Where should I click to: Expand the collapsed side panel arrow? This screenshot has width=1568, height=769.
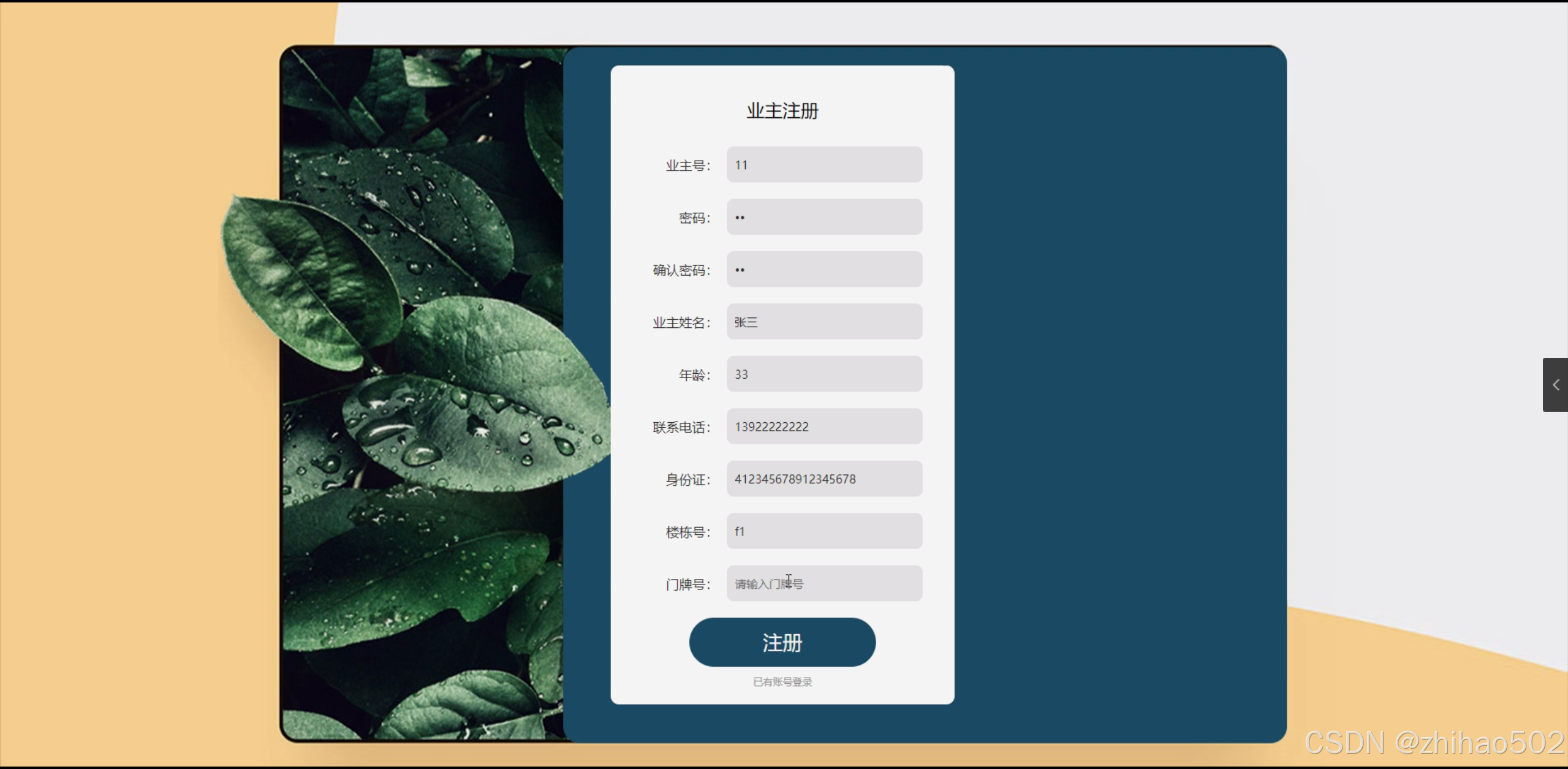coord(1555,385)
